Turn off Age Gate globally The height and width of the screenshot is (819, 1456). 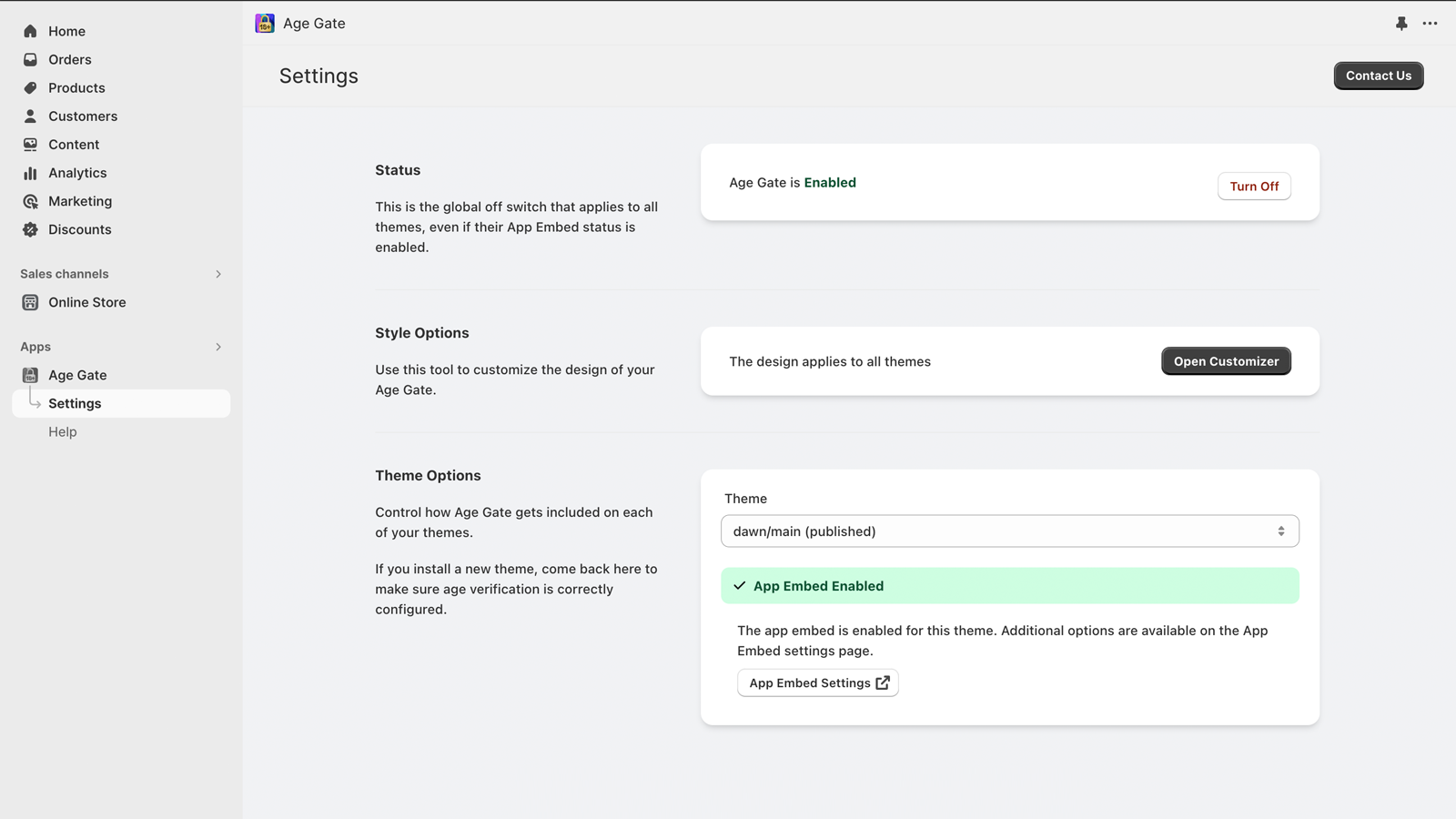pyautogui.click(x=1254, y=186)
